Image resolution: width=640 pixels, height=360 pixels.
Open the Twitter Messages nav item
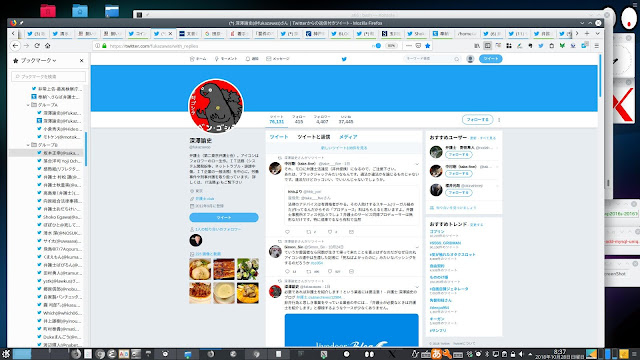(278, 59)
